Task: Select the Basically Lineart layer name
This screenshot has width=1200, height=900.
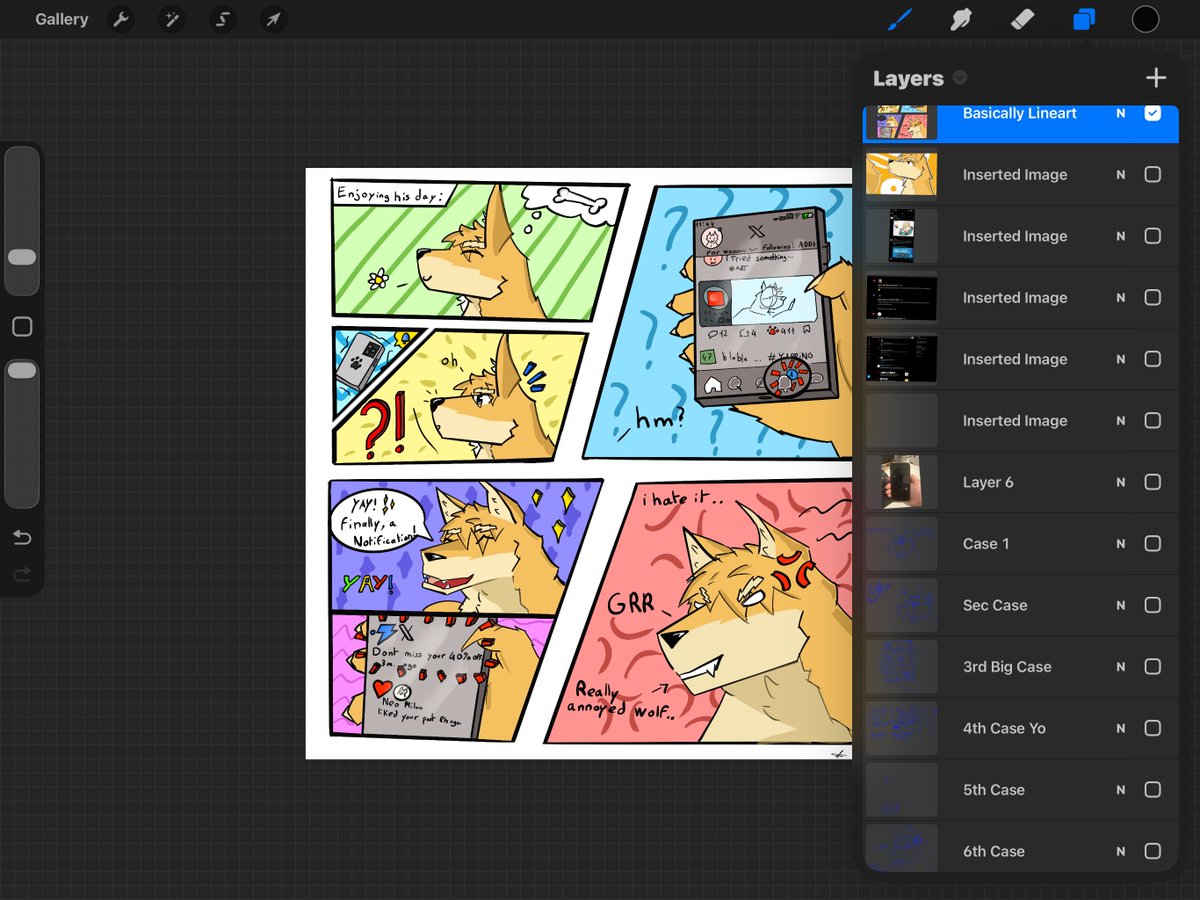Action: 1020,113
